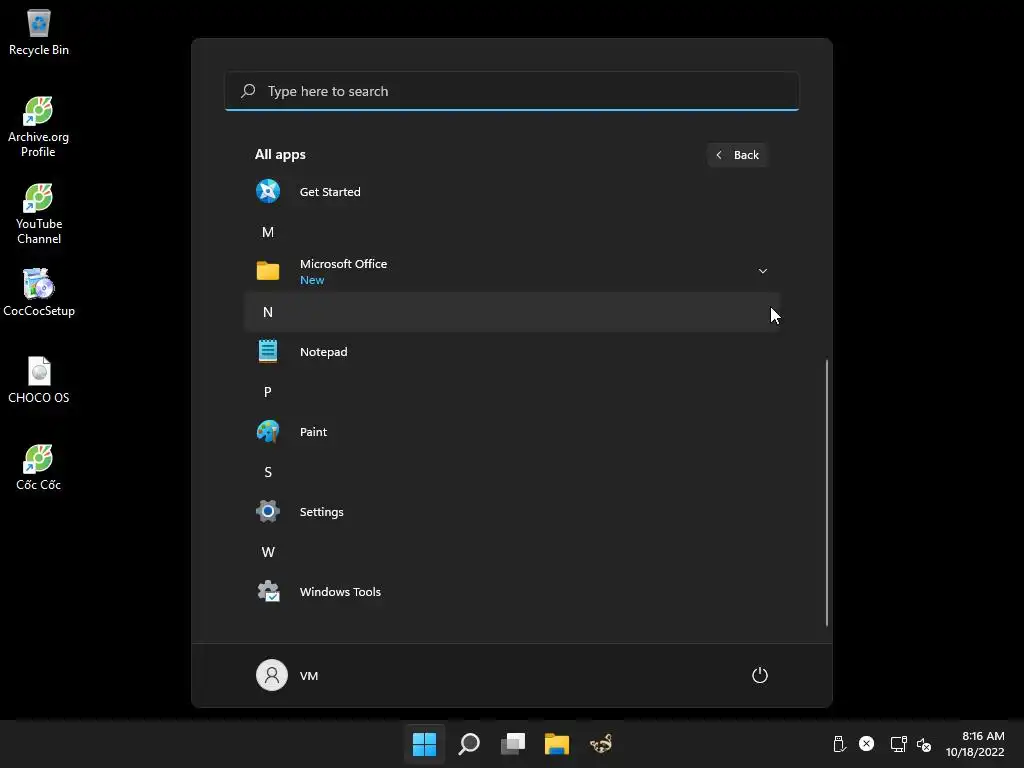Open network status tray icon

tap(899, 744)
